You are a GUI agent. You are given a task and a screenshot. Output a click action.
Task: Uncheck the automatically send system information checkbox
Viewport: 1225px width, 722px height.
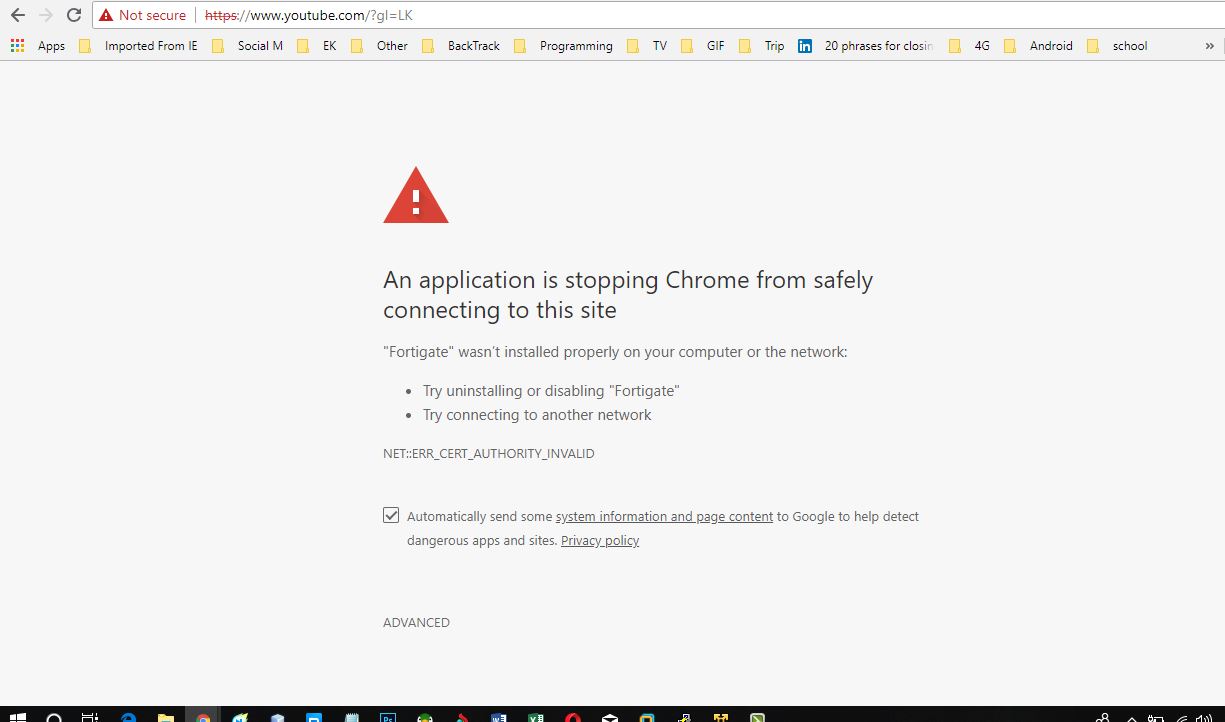[391, 516]
